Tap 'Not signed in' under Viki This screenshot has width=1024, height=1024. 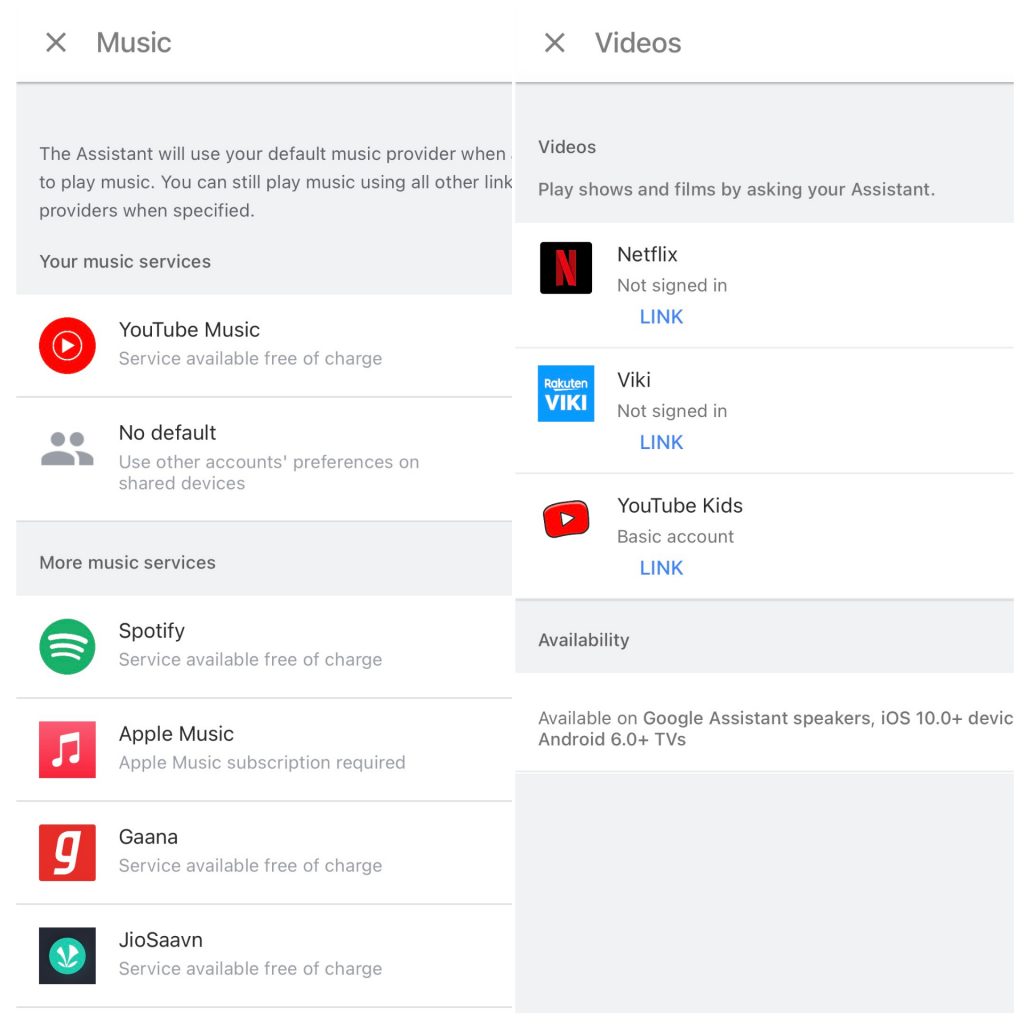[x=672, y=411]
